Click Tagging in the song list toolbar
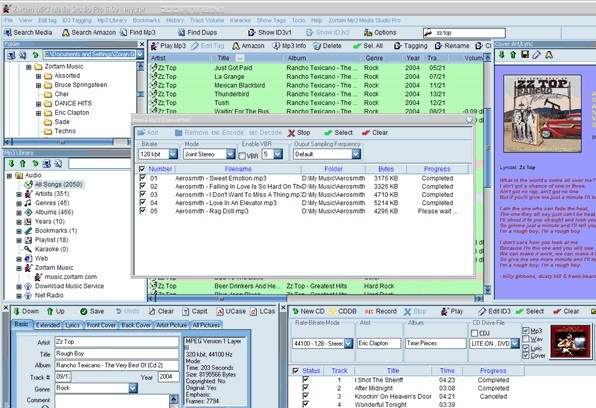This screenshot has height=408, width=596. 410,46
